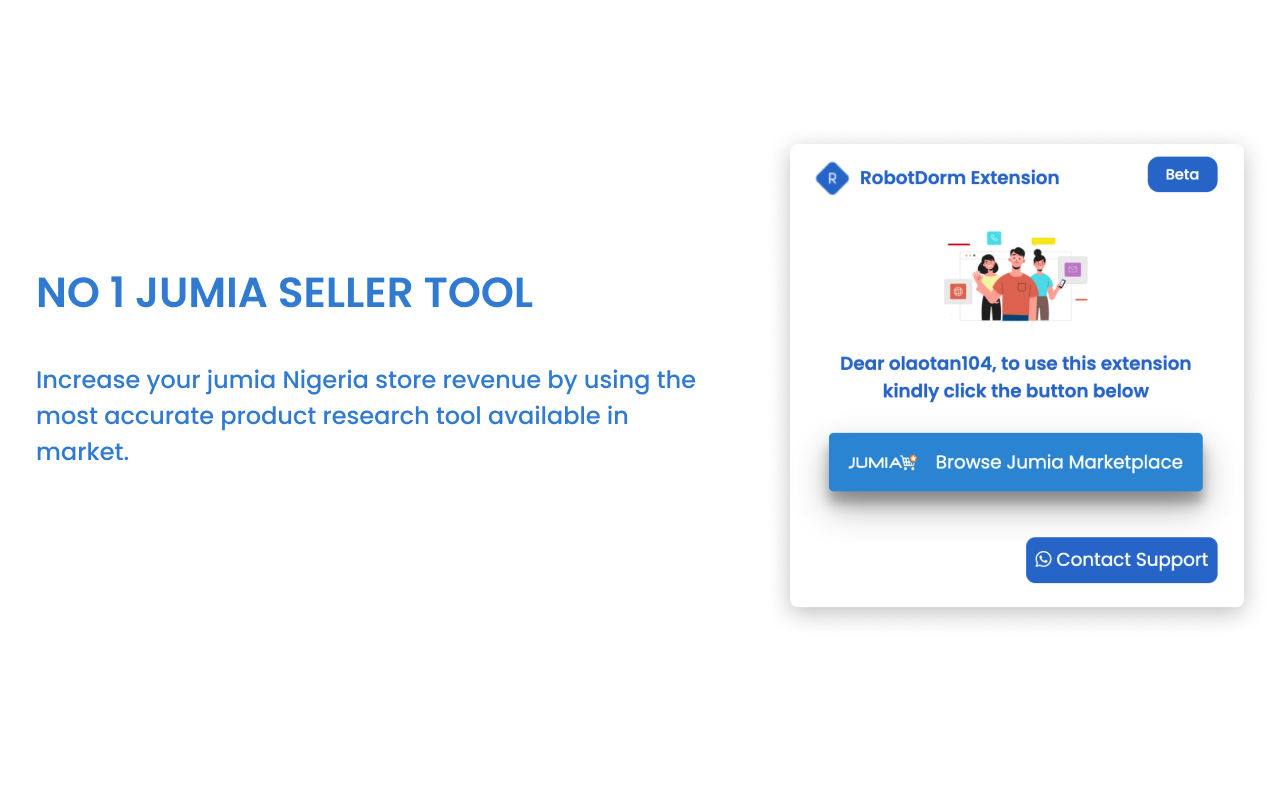Viewport: 1280px width, 800px height.
Task: Select the NO 1 JUMIA SELLER TOOL heading
Action: coord(284,293)
